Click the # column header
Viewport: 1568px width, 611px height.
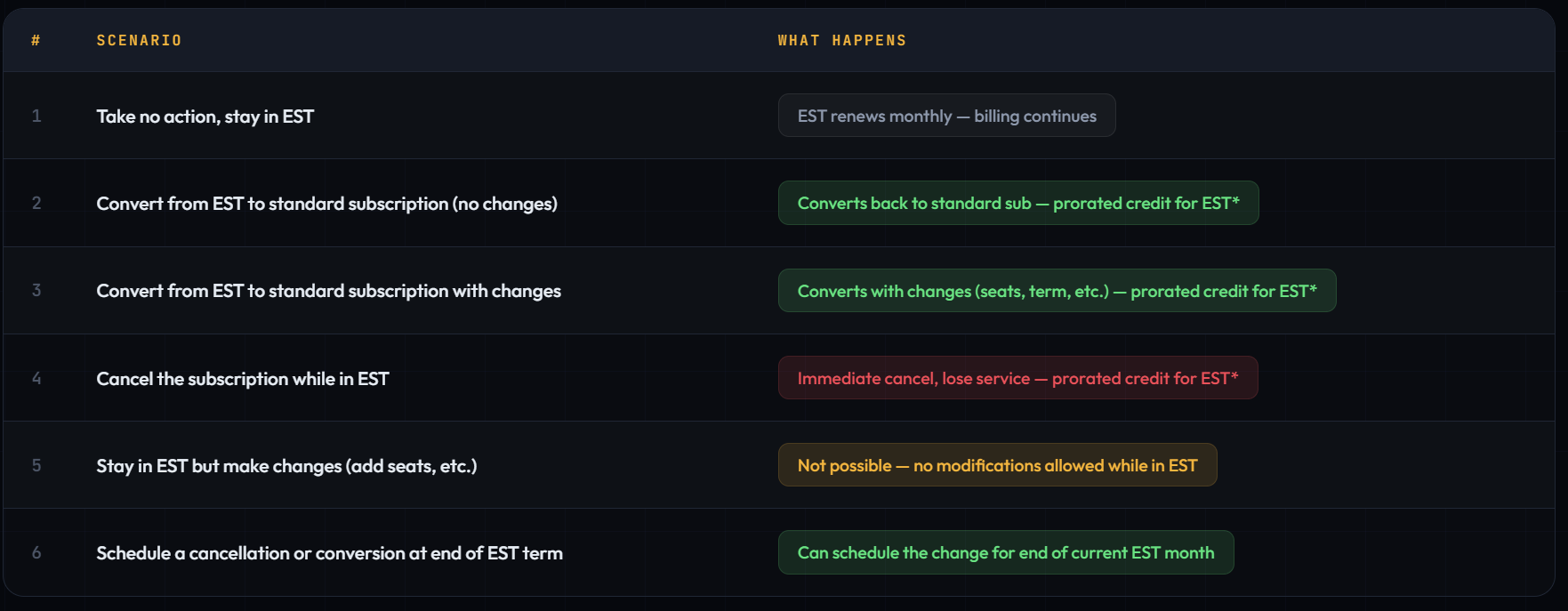(36, 41)
